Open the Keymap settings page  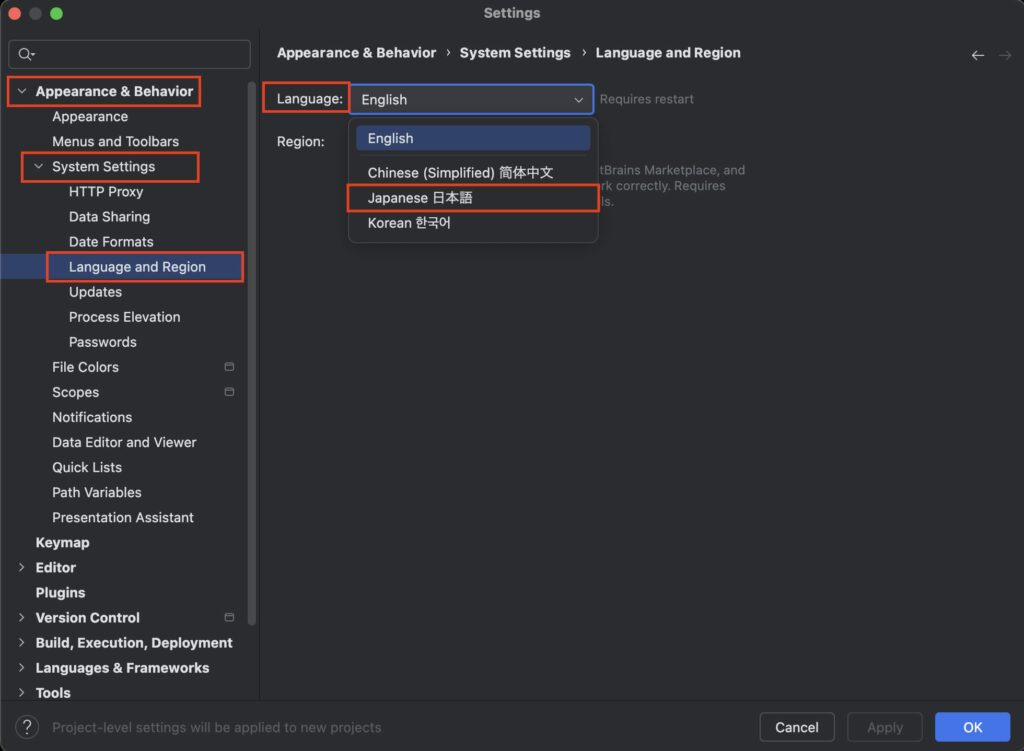pos(62,543)
